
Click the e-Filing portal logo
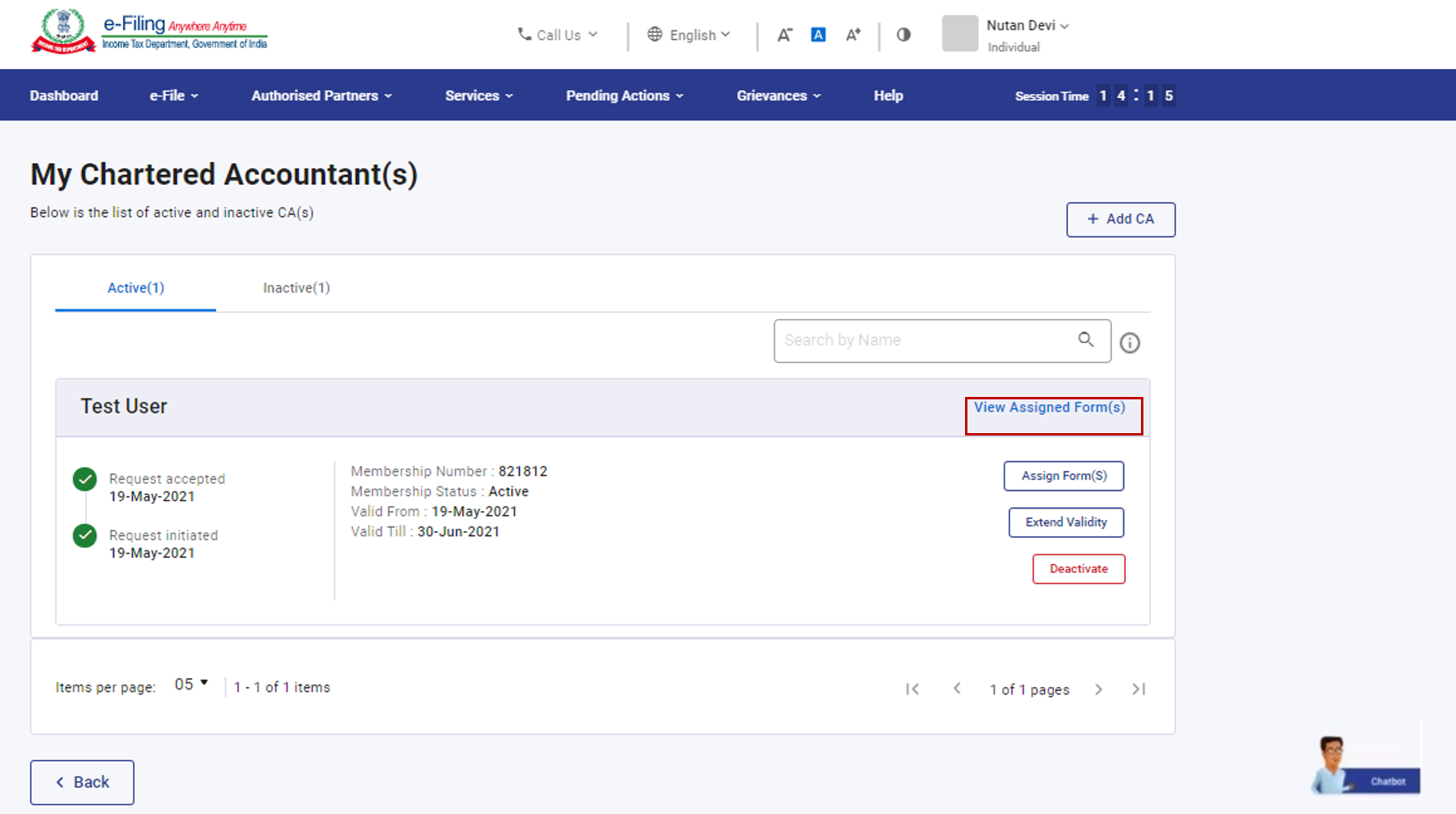(x=149, y=32)
